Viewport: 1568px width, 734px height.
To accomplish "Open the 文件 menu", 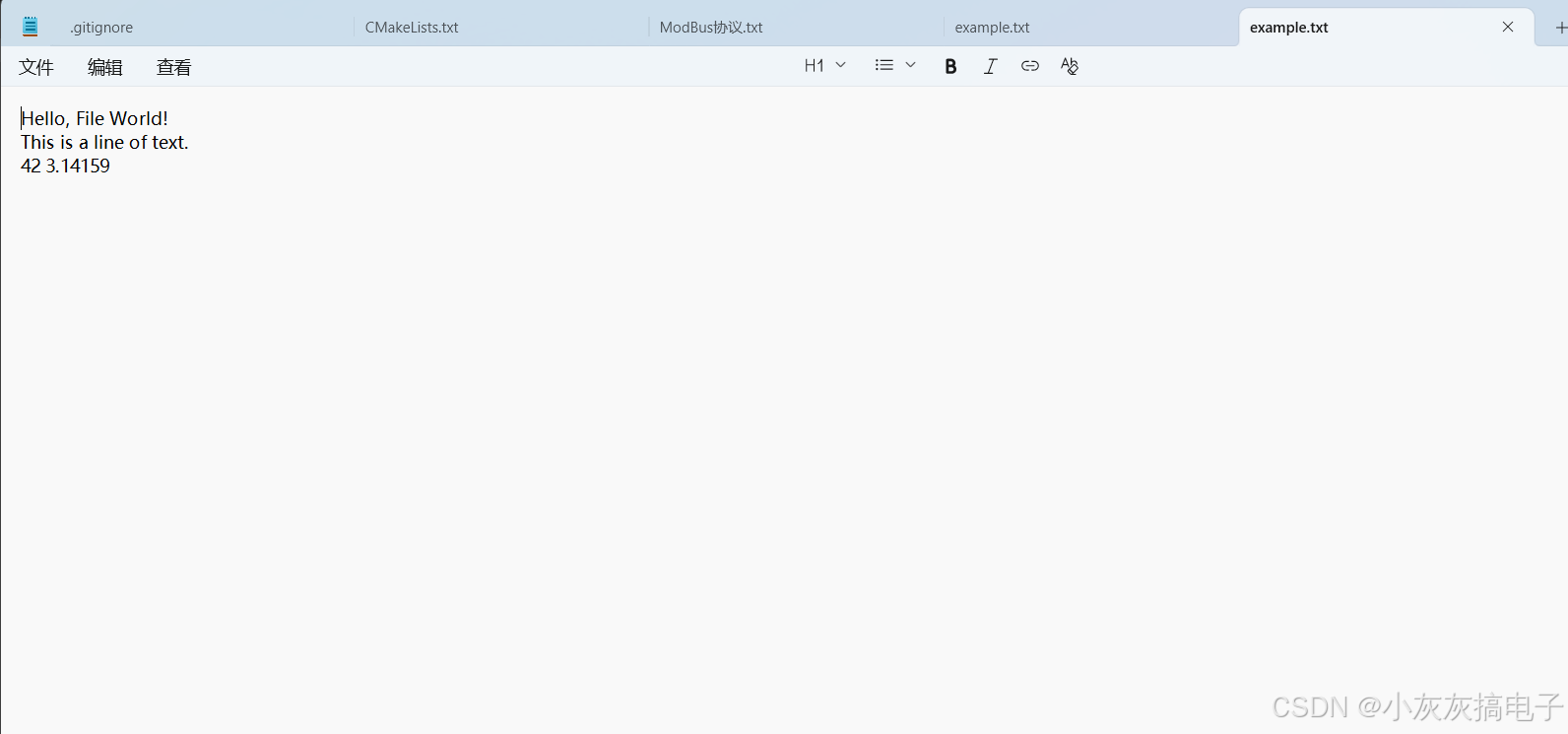I will pyautogui.click(x=36, y=67).
